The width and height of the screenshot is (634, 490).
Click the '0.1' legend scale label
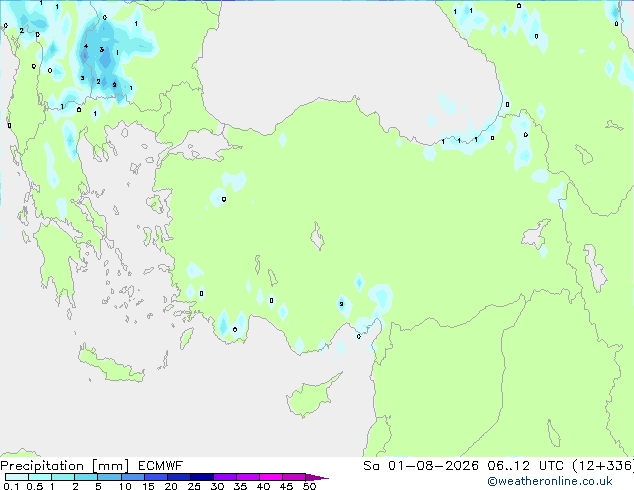coord(11,486)
